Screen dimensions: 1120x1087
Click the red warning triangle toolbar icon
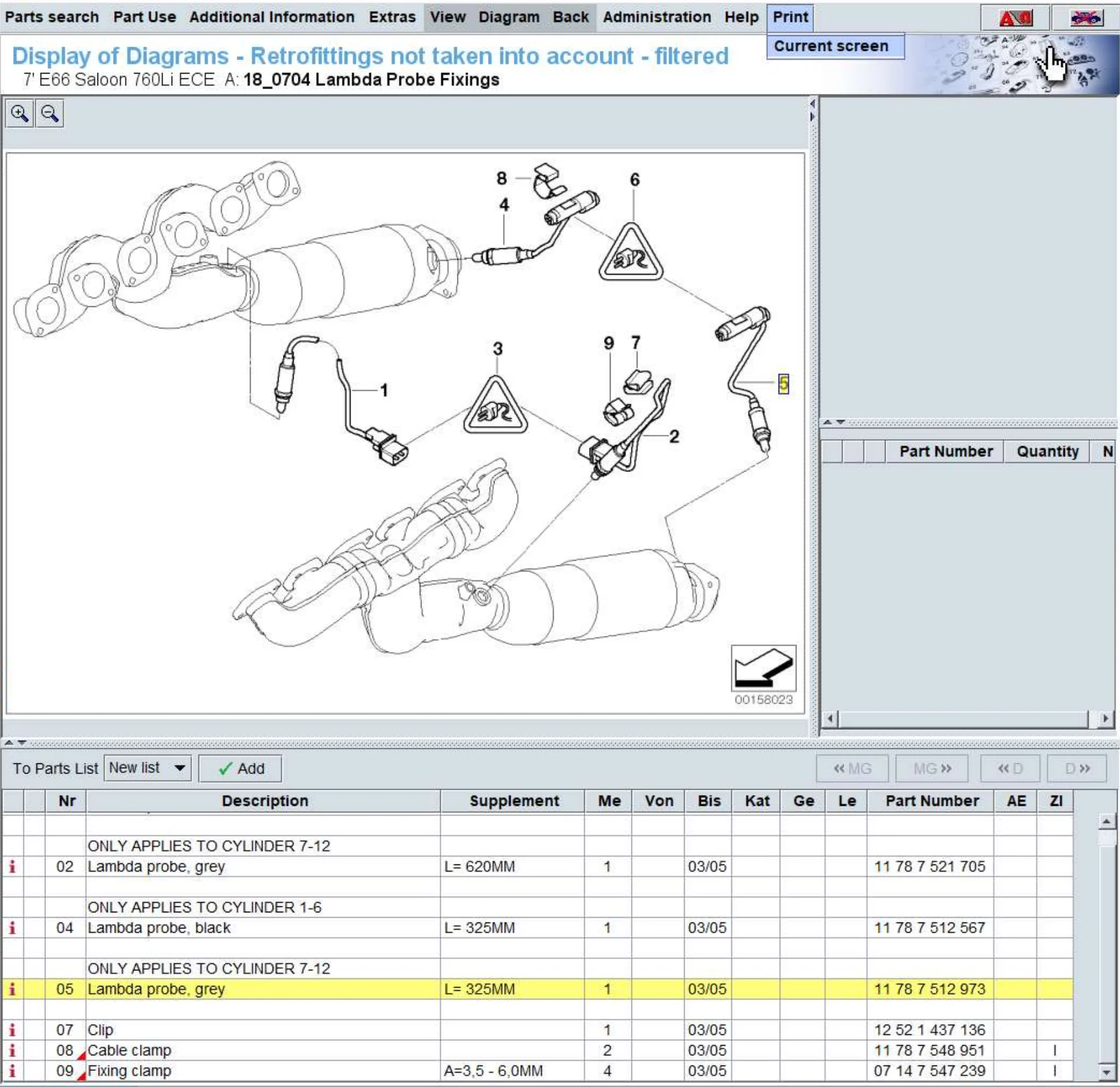click(x=1015, y=18)
